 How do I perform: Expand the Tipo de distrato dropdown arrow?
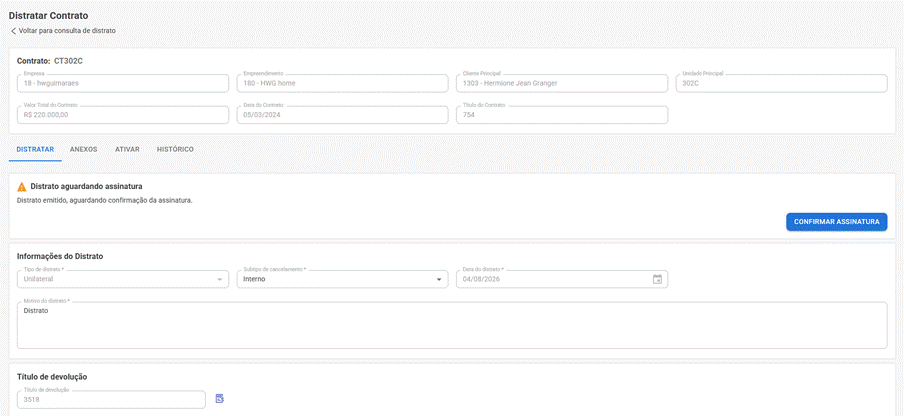point(219,279)
